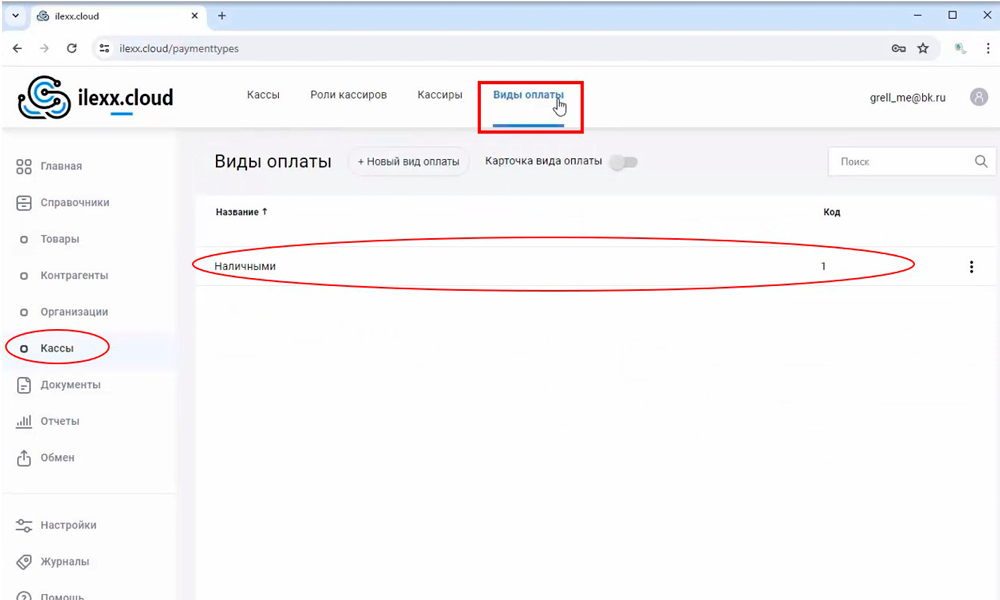Open browser tab list dropdown arrow
1000x600 pixels.
pos(15,16)
